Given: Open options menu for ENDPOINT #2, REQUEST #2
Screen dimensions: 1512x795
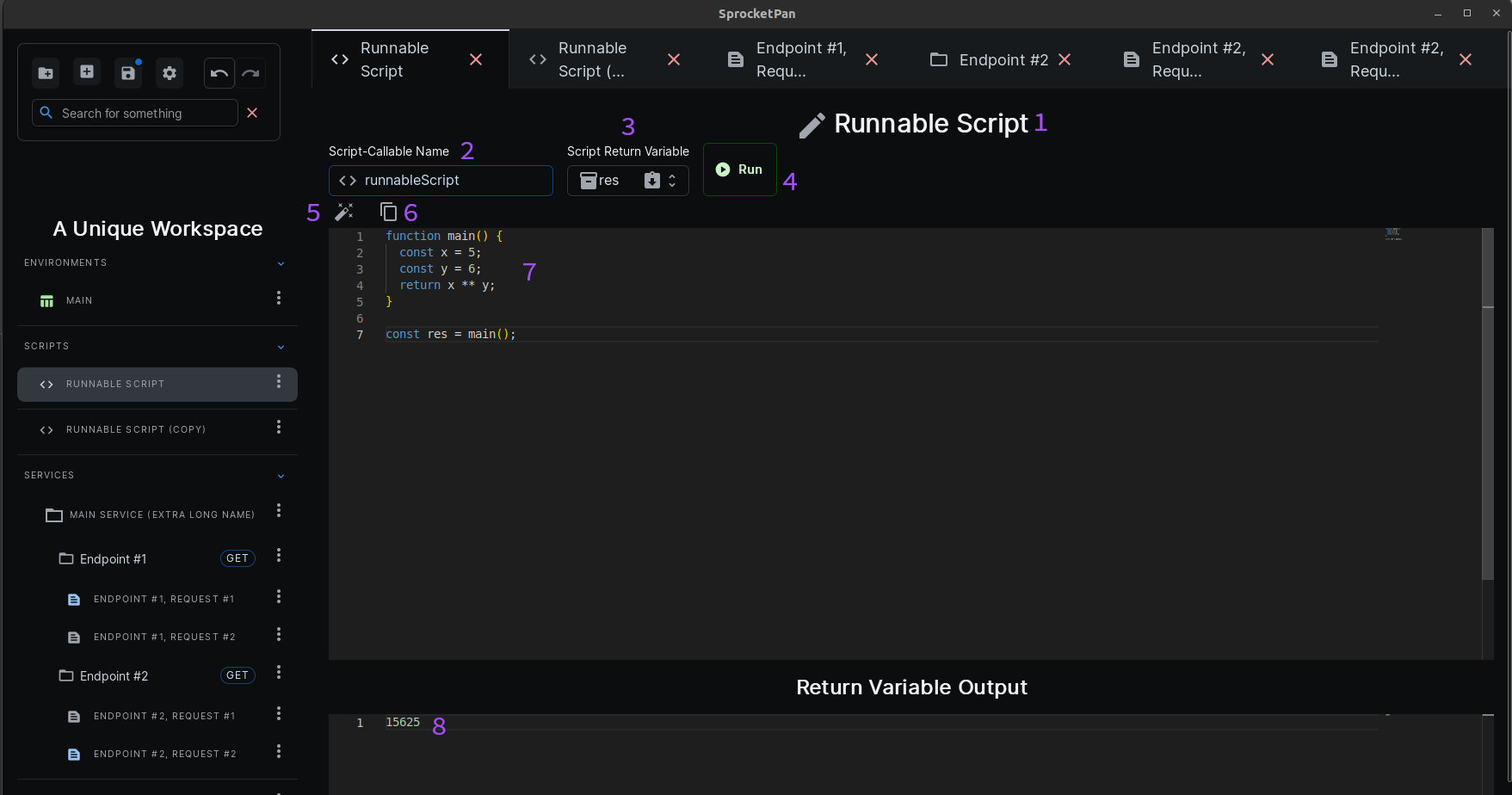Looking at the screenshot, I should [279, 751].
